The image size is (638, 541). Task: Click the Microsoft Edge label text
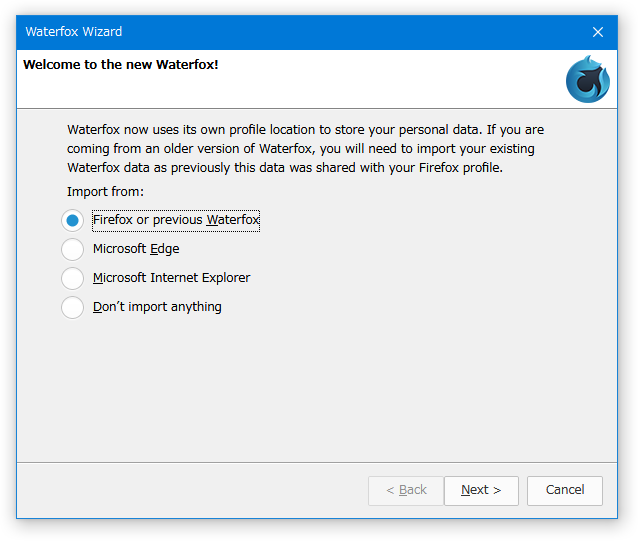pos(136,249)
